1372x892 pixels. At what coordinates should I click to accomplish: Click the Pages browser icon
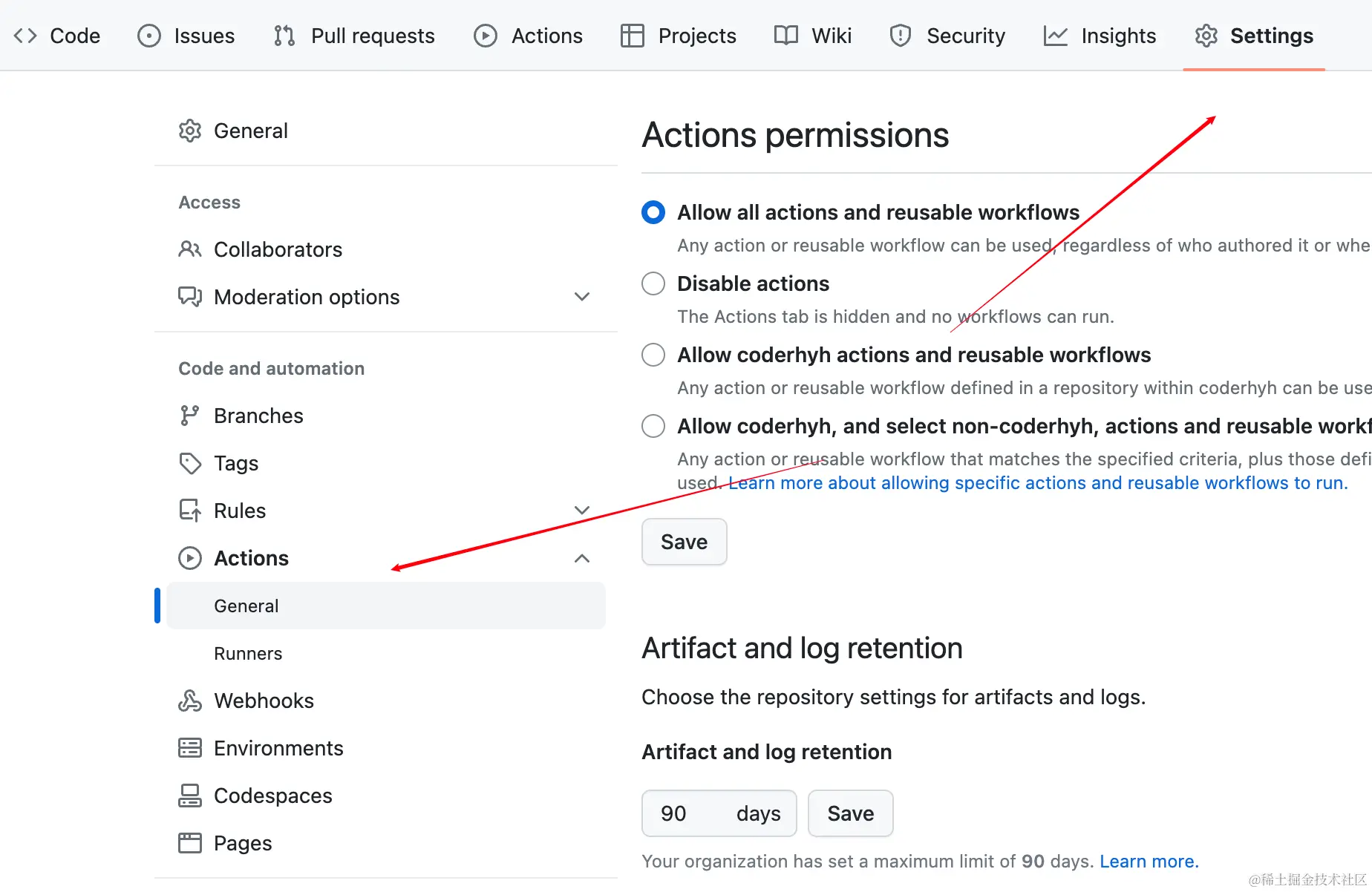(190, 843)
